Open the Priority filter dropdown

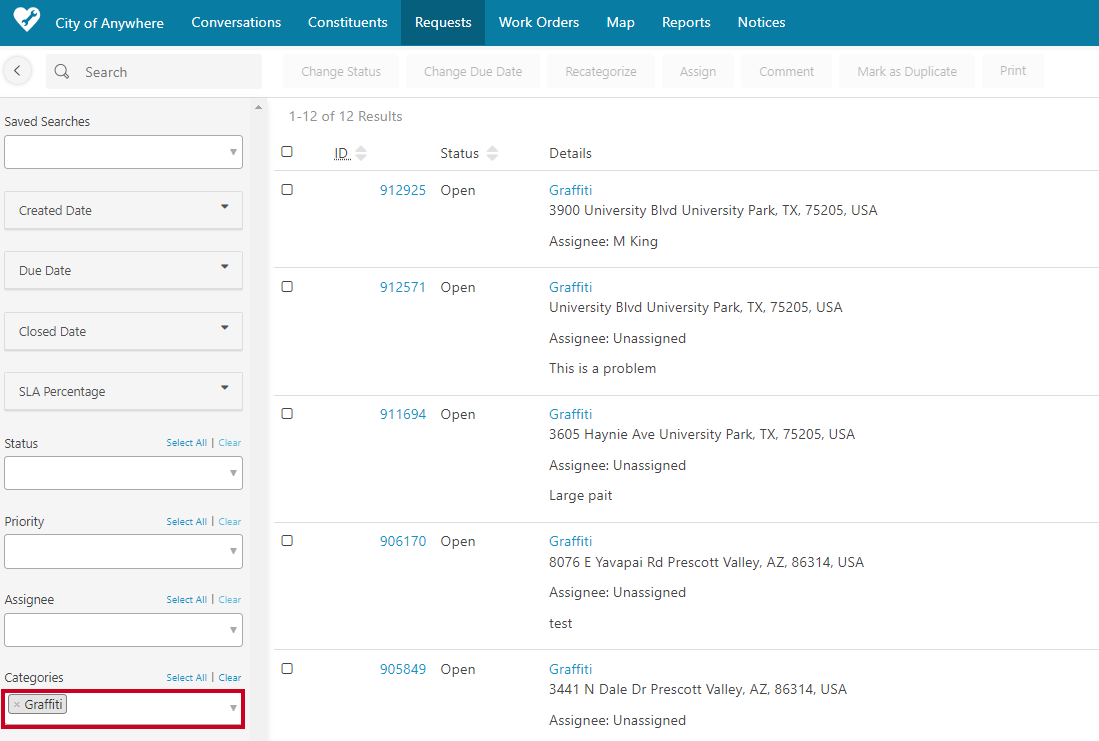(123, 552)
